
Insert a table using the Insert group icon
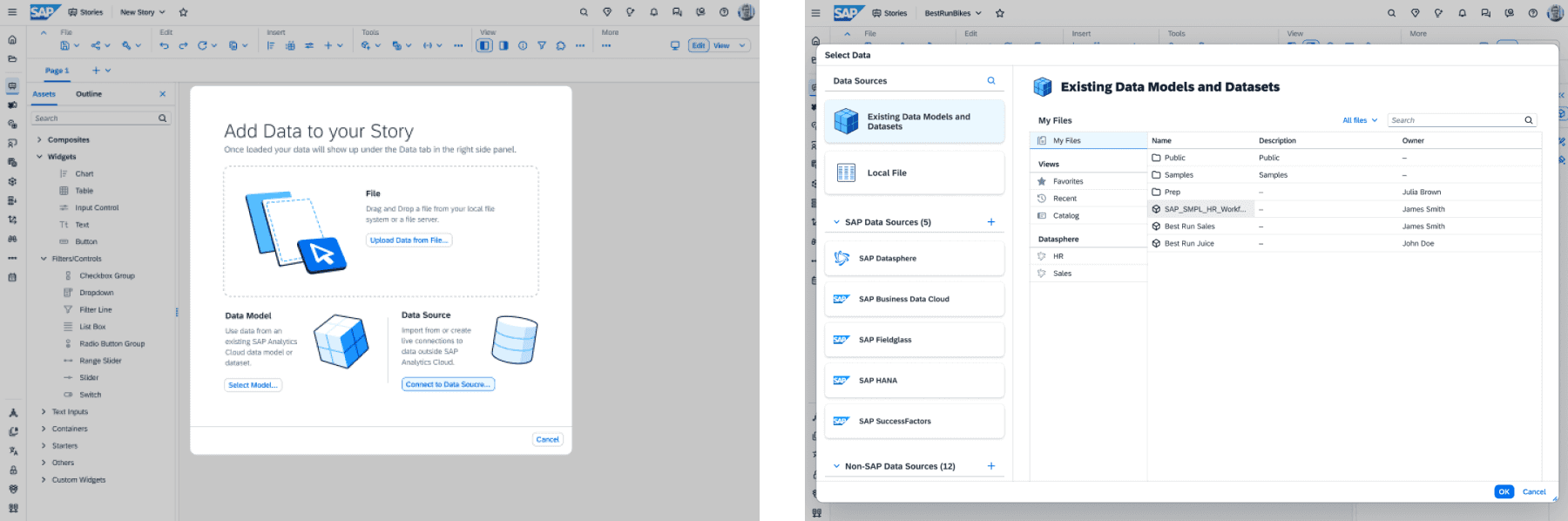coord(290,45)
